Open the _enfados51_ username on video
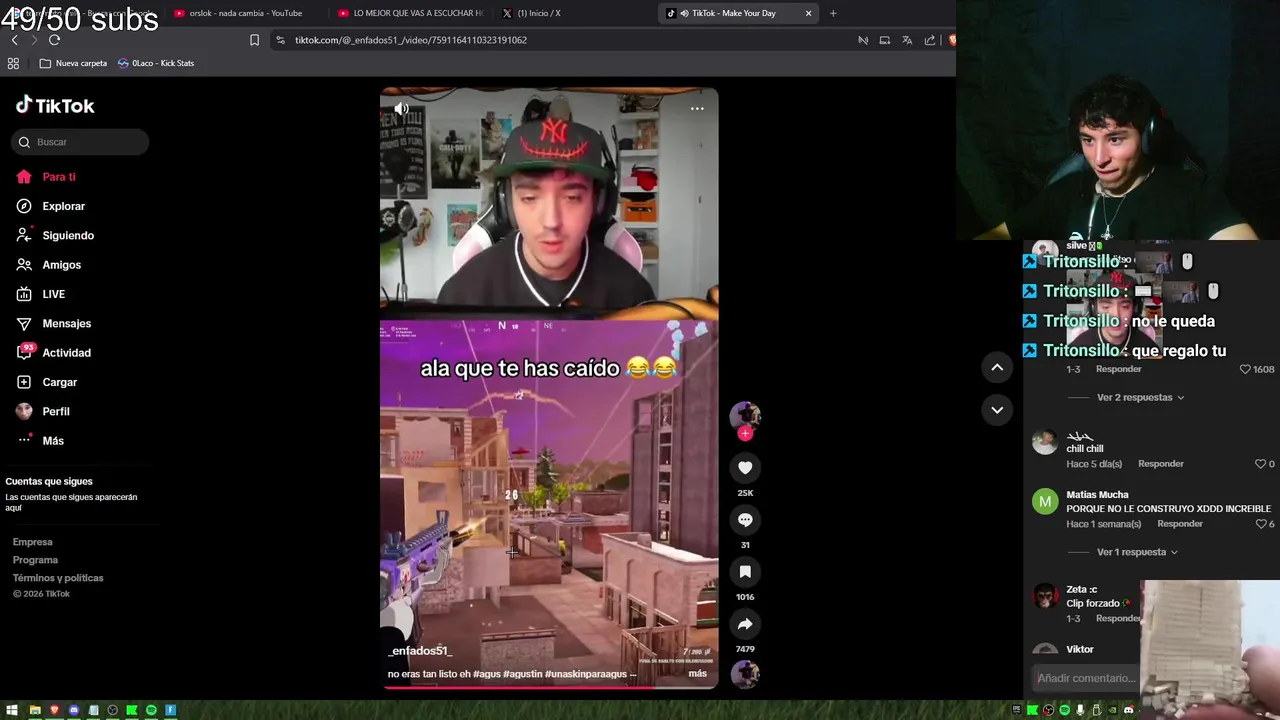The width and height of the screenshot is (1280, 720). pyautogui.click(x=420, y=651)
